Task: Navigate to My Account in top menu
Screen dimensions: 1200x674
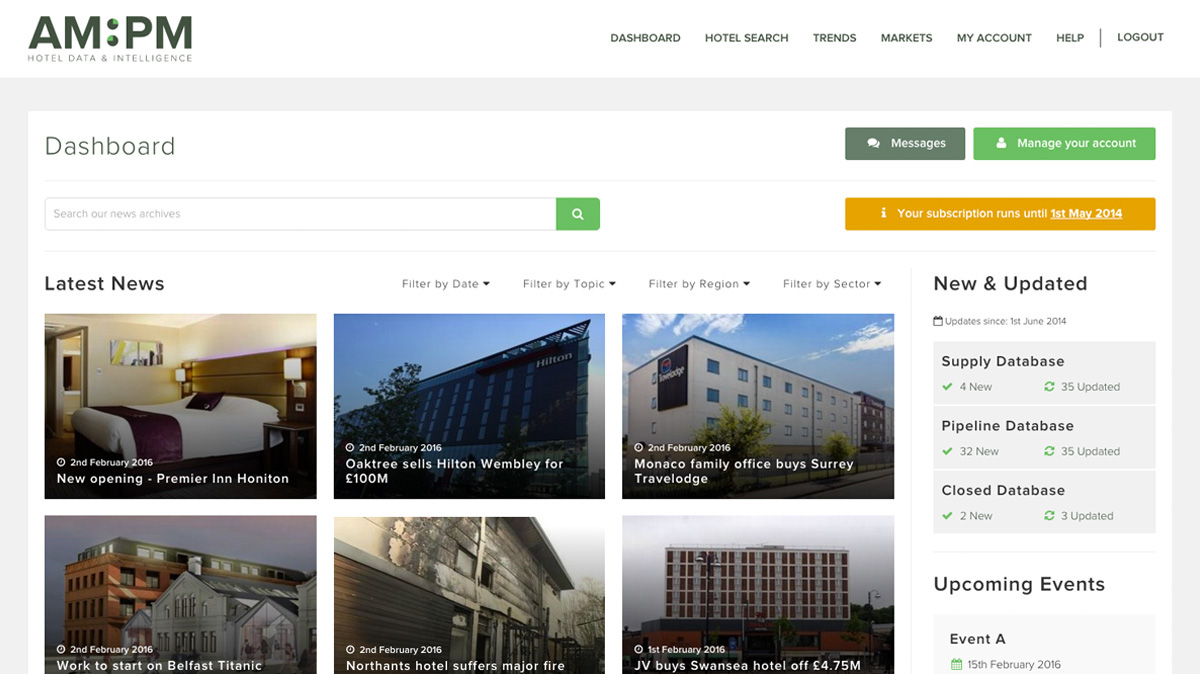Action: click(994, 38)
